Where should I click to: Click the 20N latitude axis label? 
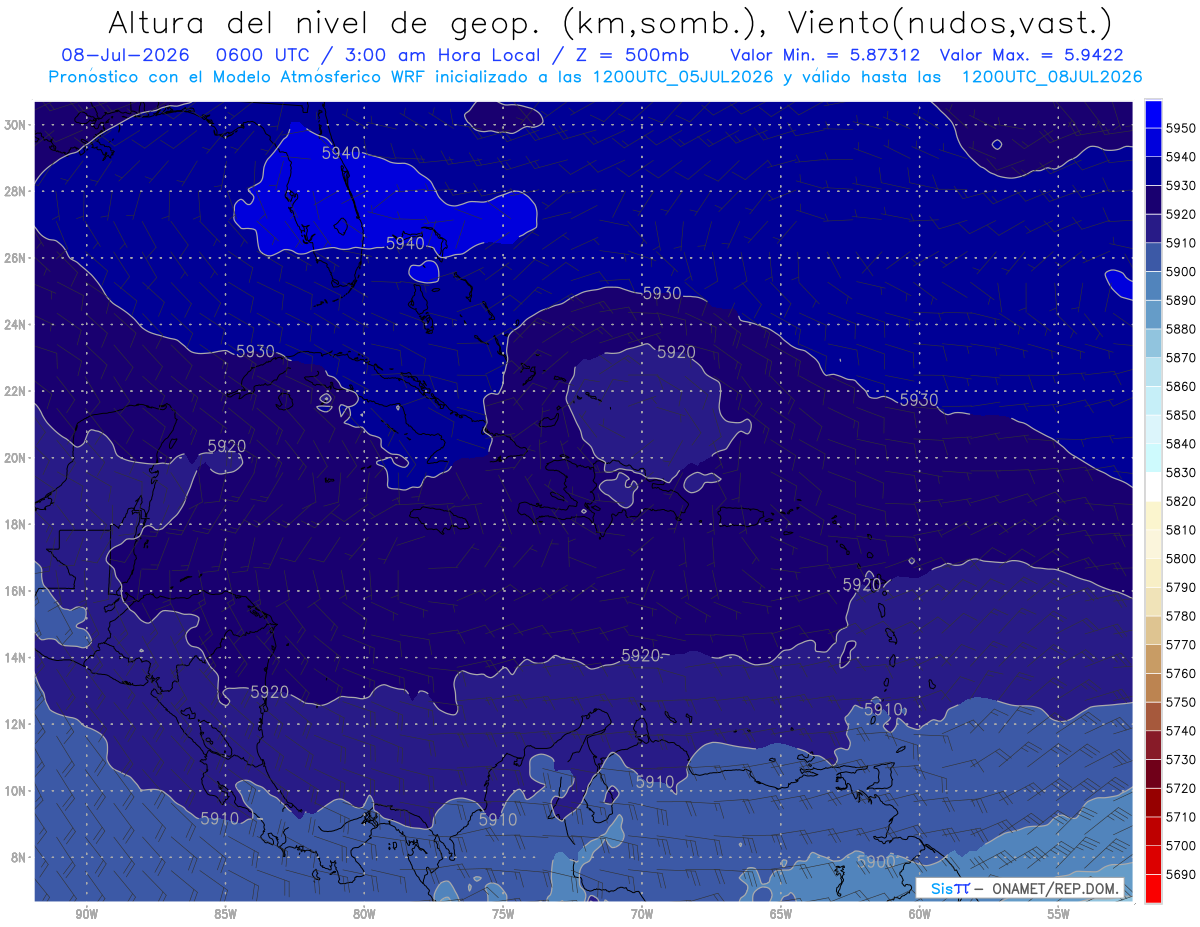click(x=16, y=458)
